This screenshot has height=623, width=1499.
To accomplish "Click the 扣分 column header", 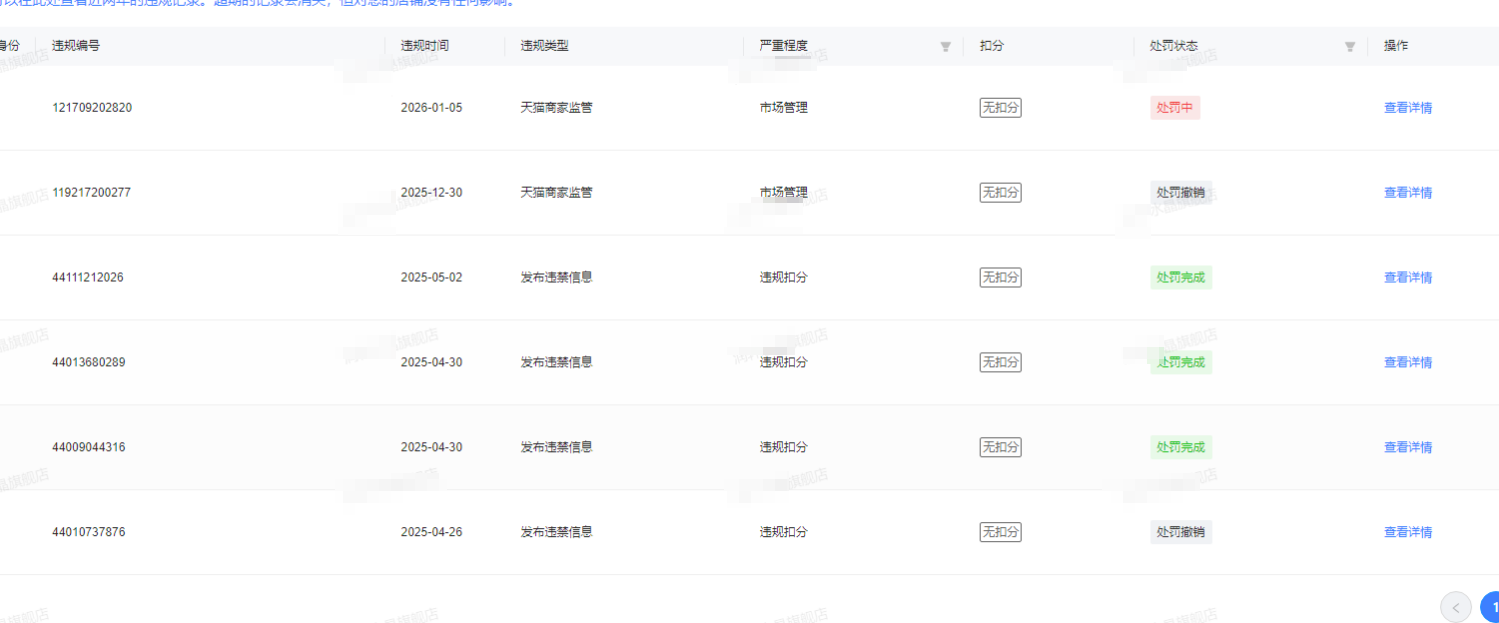I will 992,46.
